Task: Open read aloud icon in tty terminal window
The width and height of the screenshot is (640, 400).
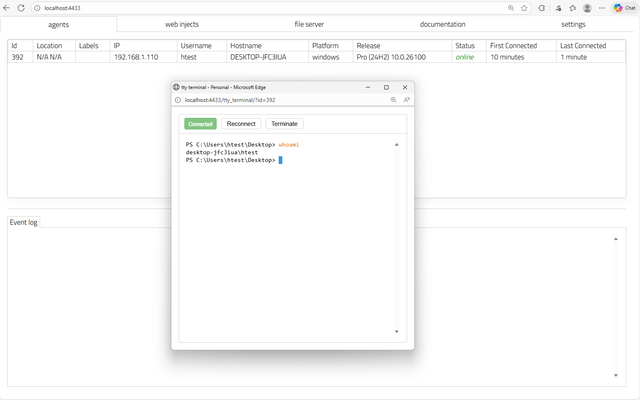Action: pyautogui.click(x=407, y=100)
